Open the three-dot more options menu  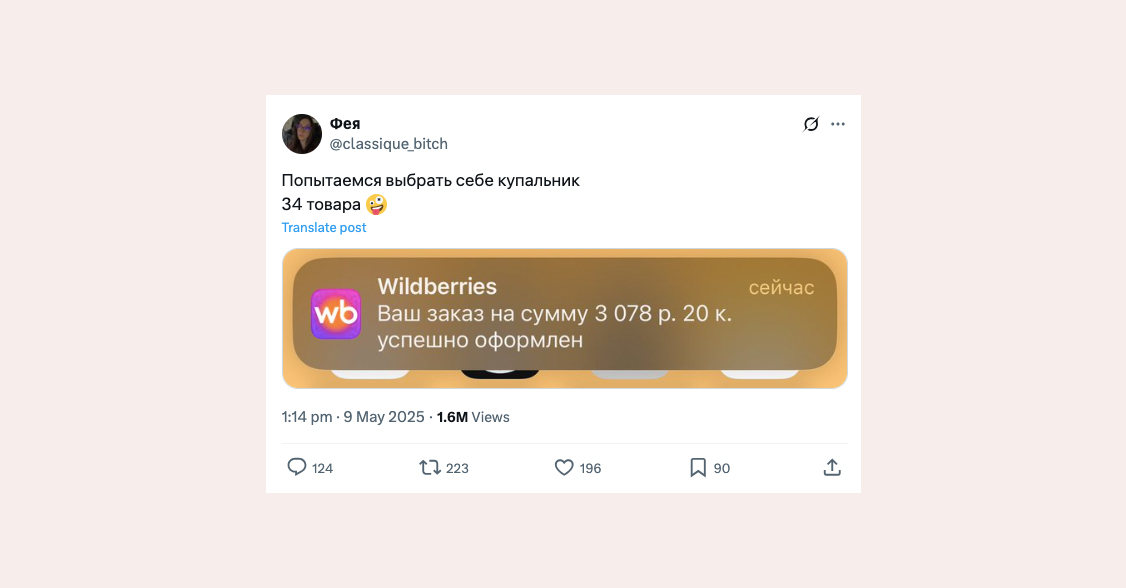(x=838, y=124)
